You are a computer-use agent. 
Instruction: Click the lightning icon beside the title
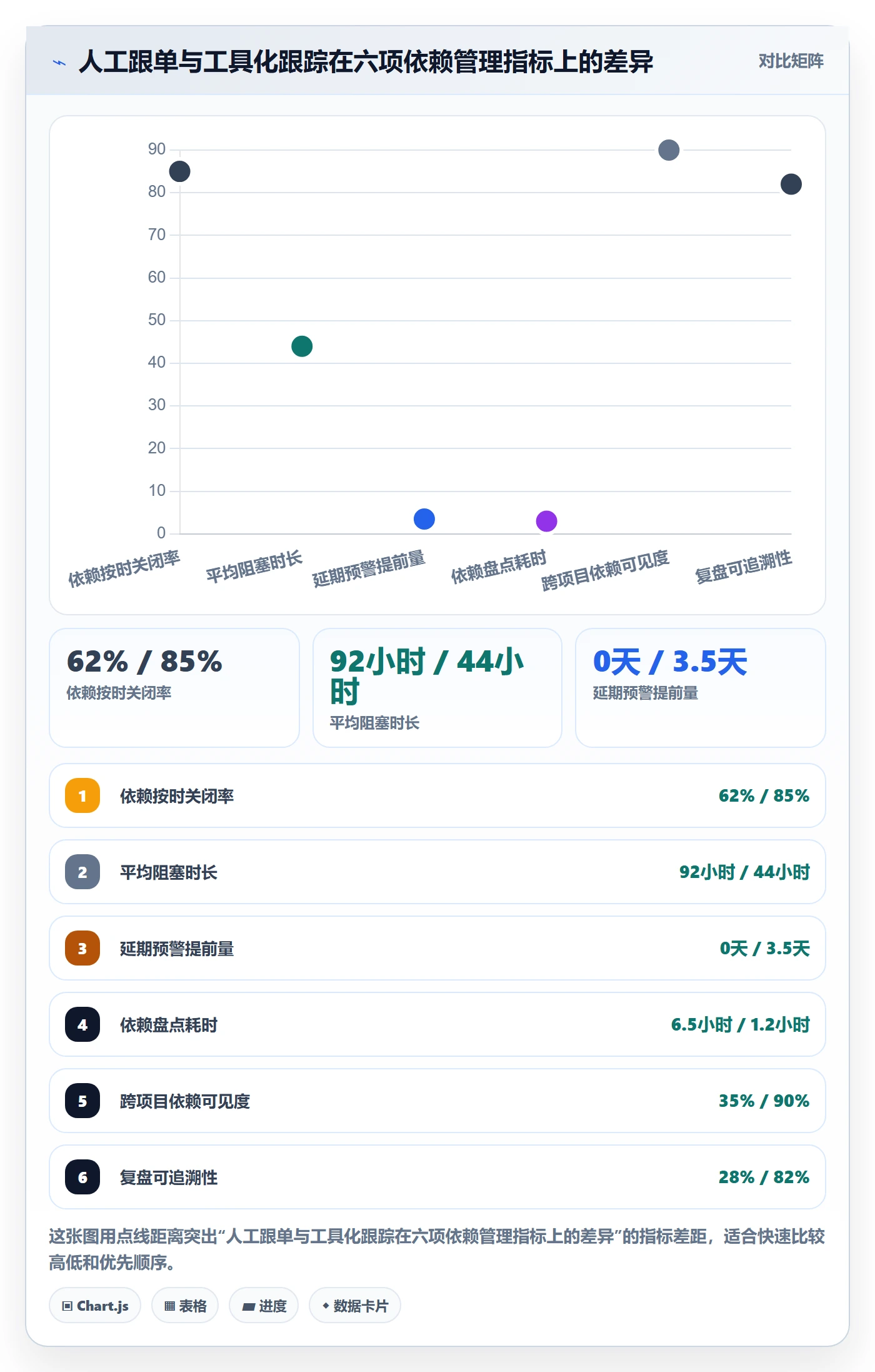(59, 63)
